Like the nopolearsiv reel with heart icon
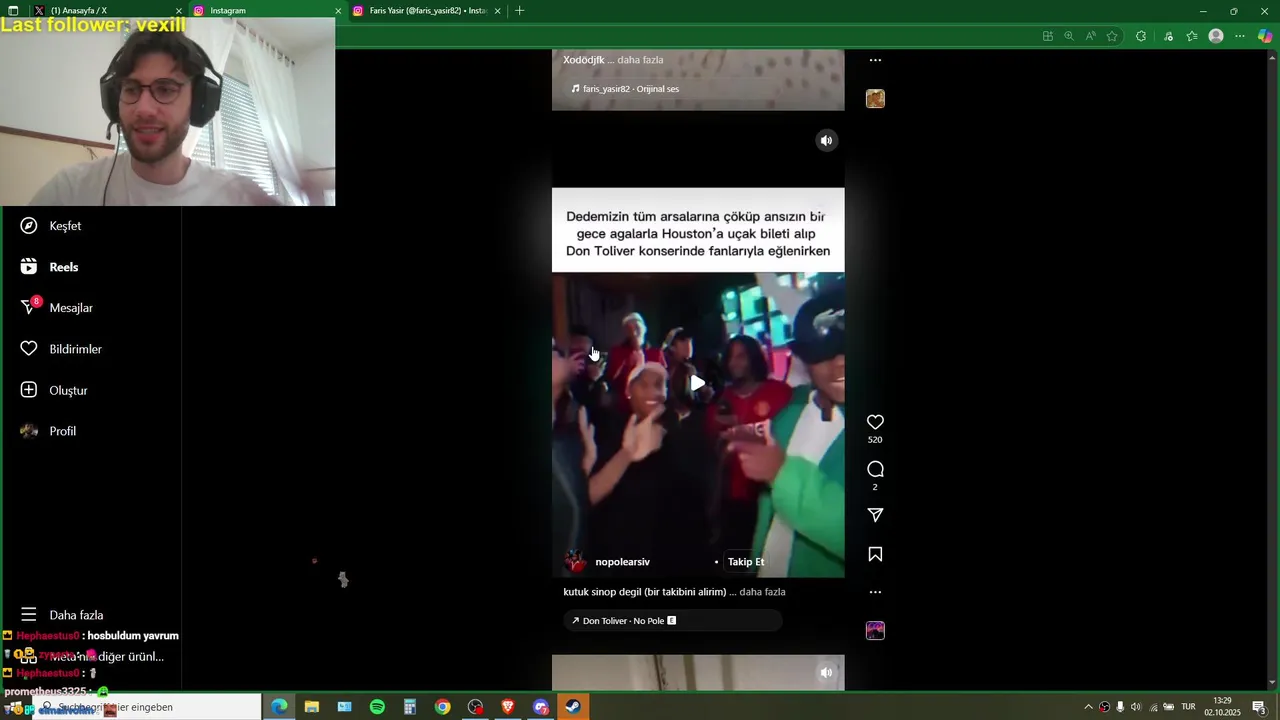The height and width of the screenshot is (720, 1280). [x=875, y=423]
